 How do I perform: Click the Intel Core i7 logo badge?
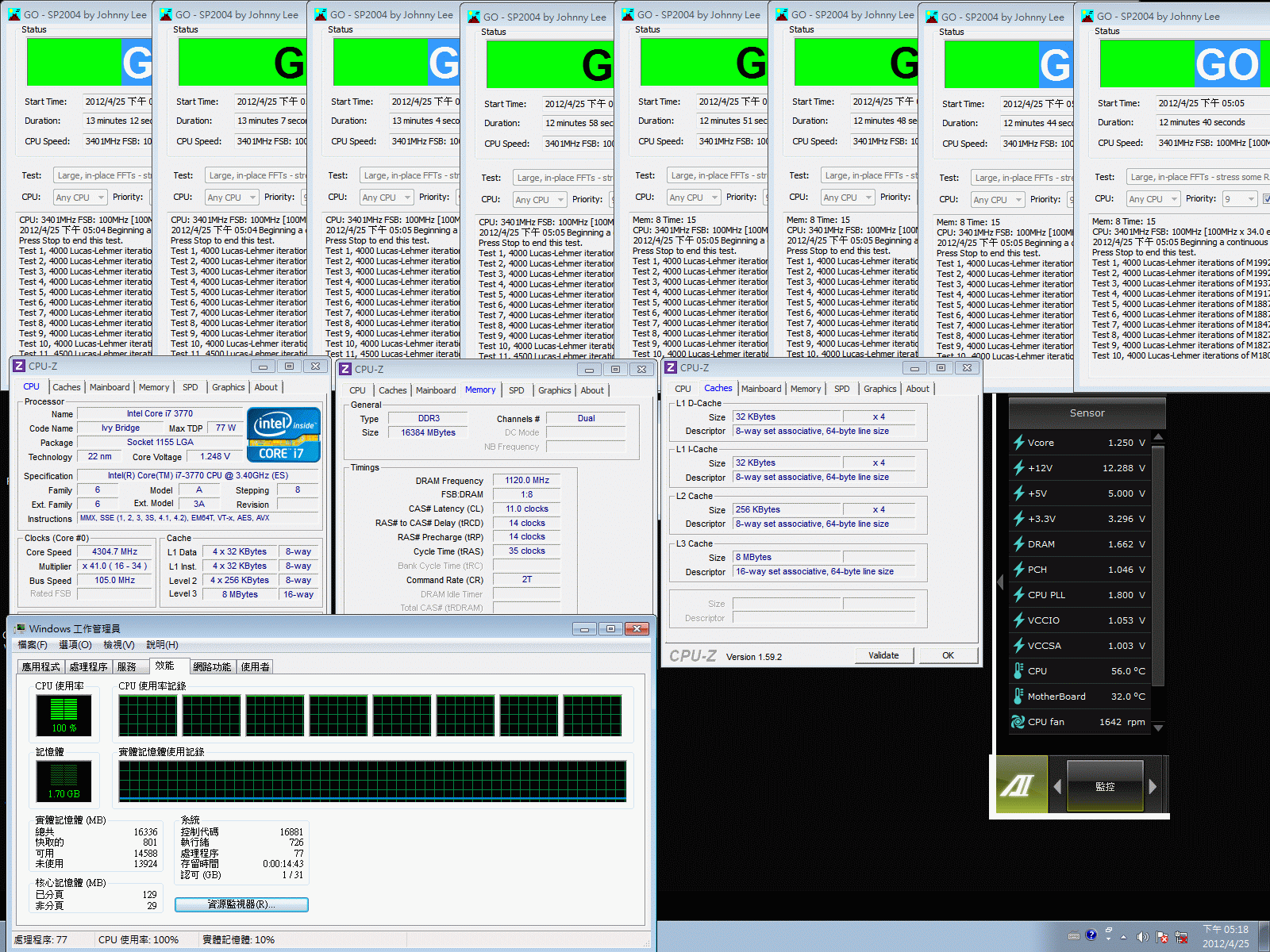click(x=283, y=435)
